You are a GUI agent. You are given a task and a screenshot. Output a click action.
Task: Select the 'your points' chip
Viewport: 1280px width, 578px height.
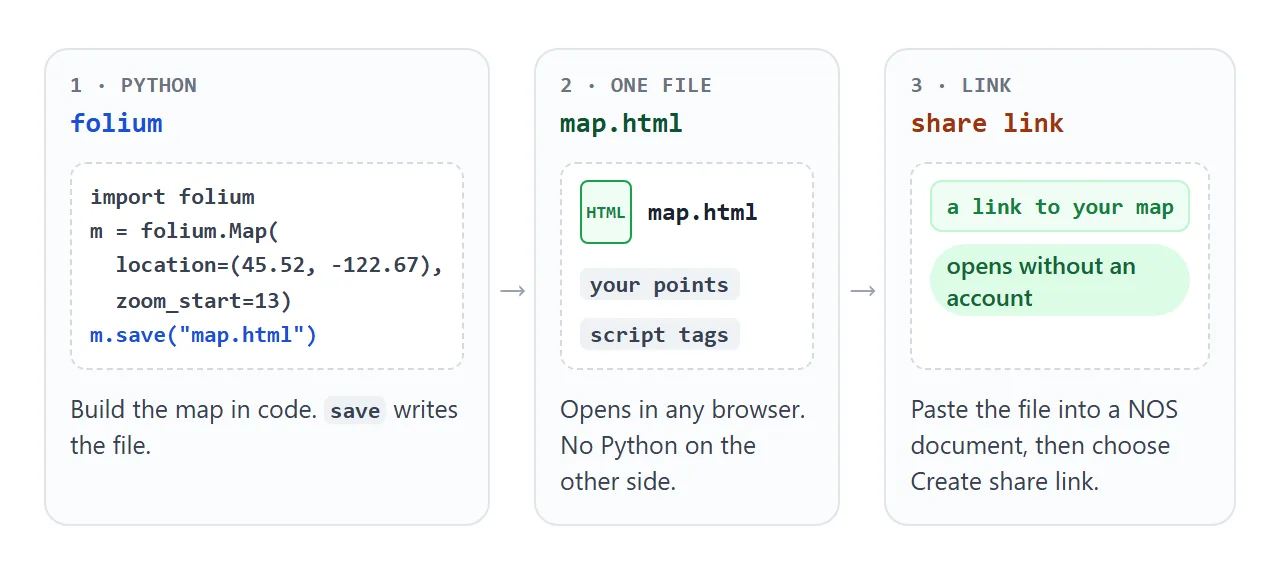(x=659, y=284)
